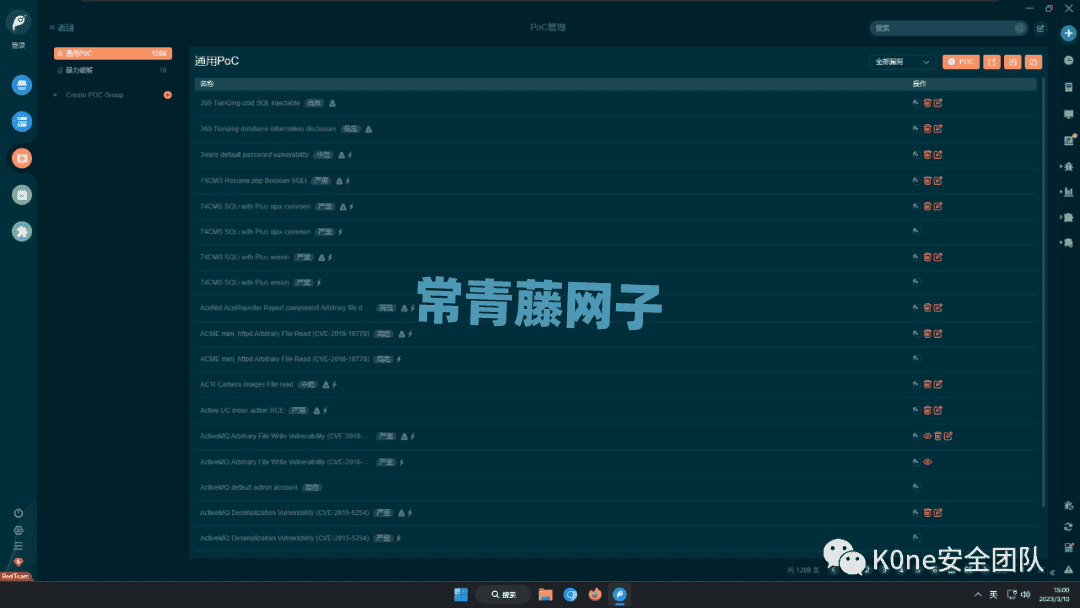1080x608 pixels.
Task: Edit the 3ware default password vulnerability PoC
Action: pos(938,155)
